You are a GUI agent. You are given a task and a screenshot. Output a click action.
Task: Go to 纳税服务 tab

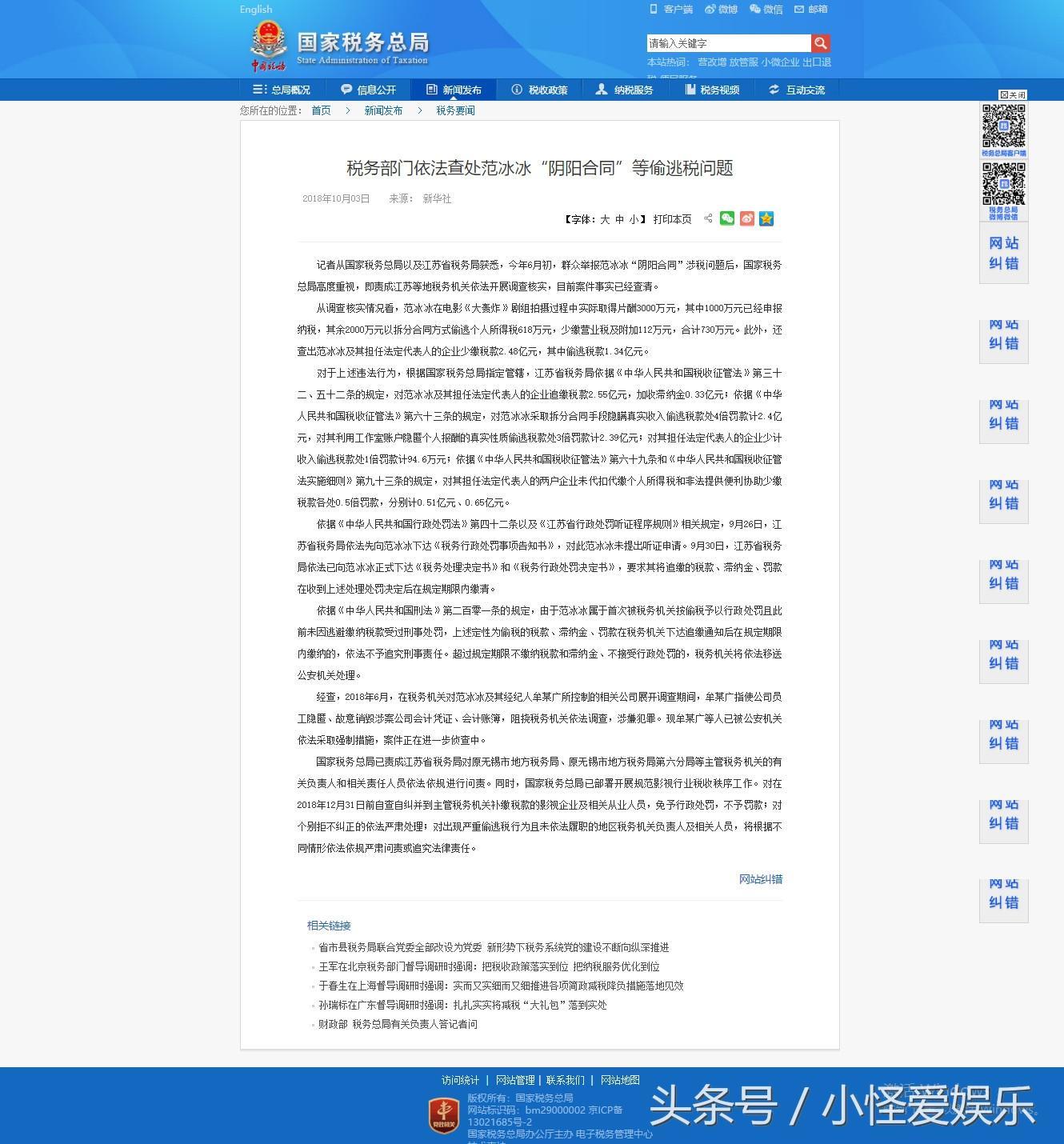[625, 90]
